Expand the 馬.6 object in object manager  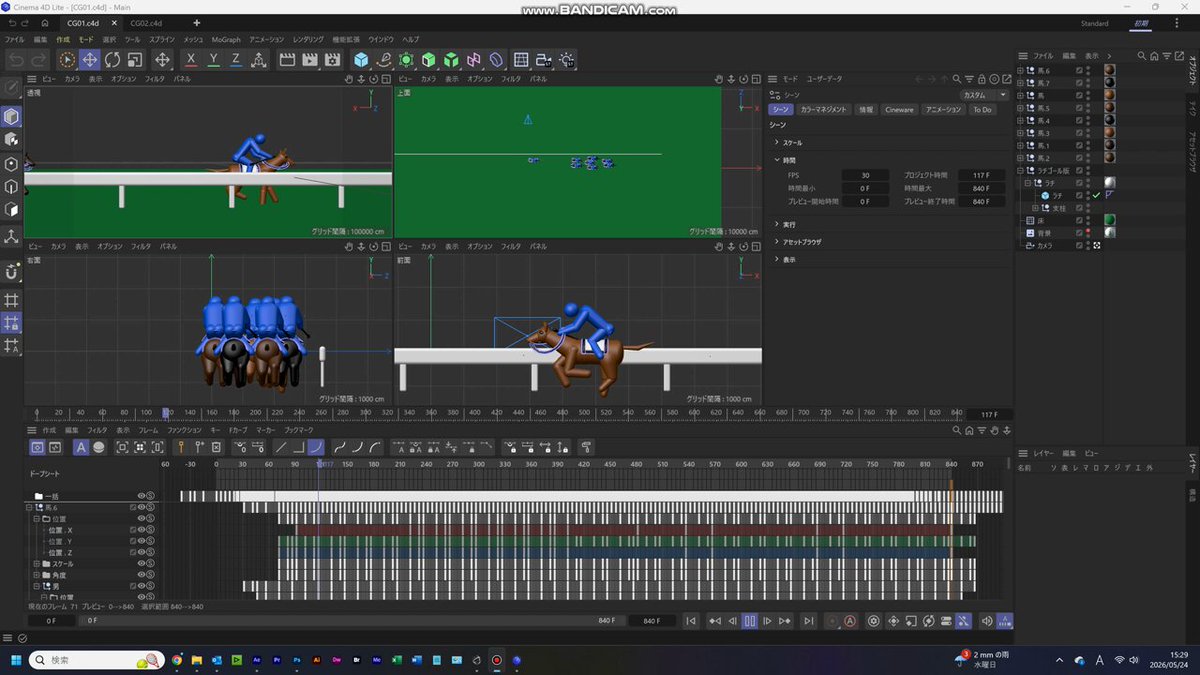pos(1021,71)
